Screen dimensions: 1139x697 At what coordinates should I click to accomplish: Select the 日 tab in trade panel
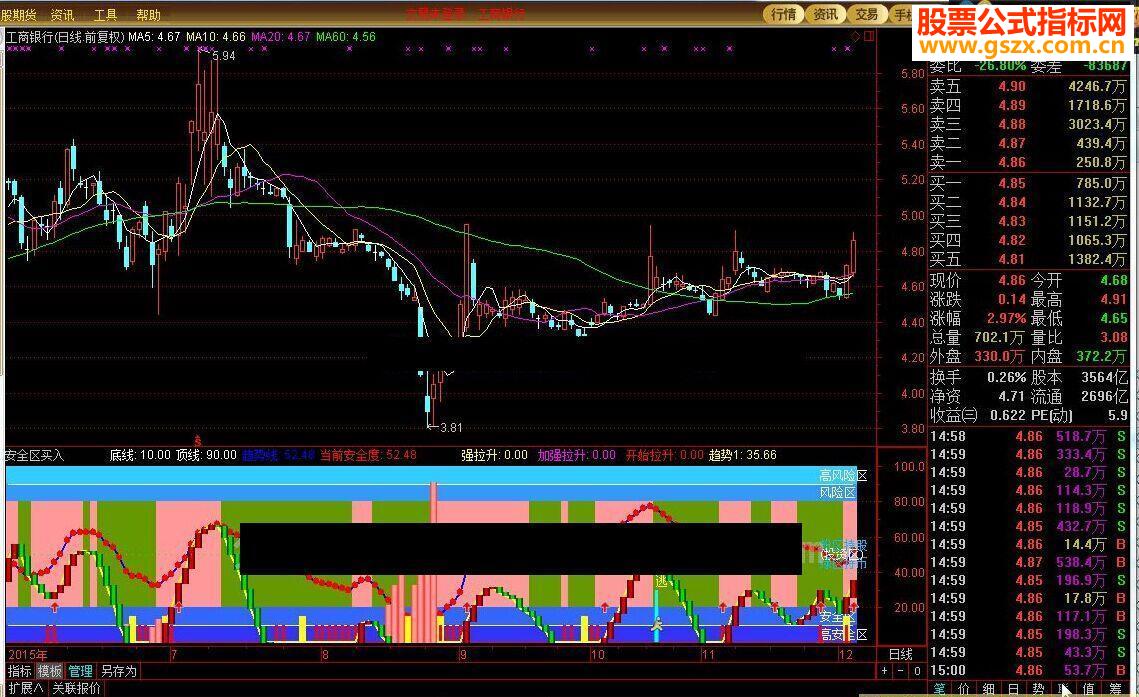pos(1013,689)
